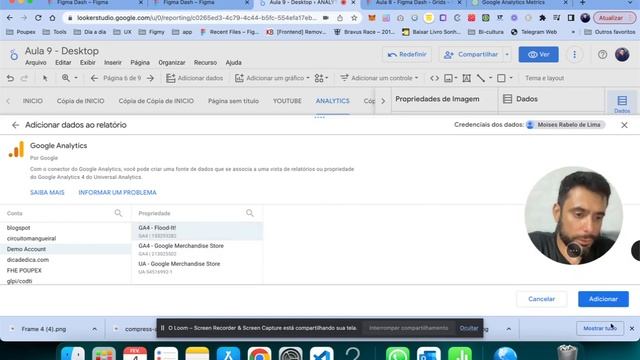The height and width of the screenshot is (360, 640).
Task: Insert URL embed code icon
Action: (434, 78)
